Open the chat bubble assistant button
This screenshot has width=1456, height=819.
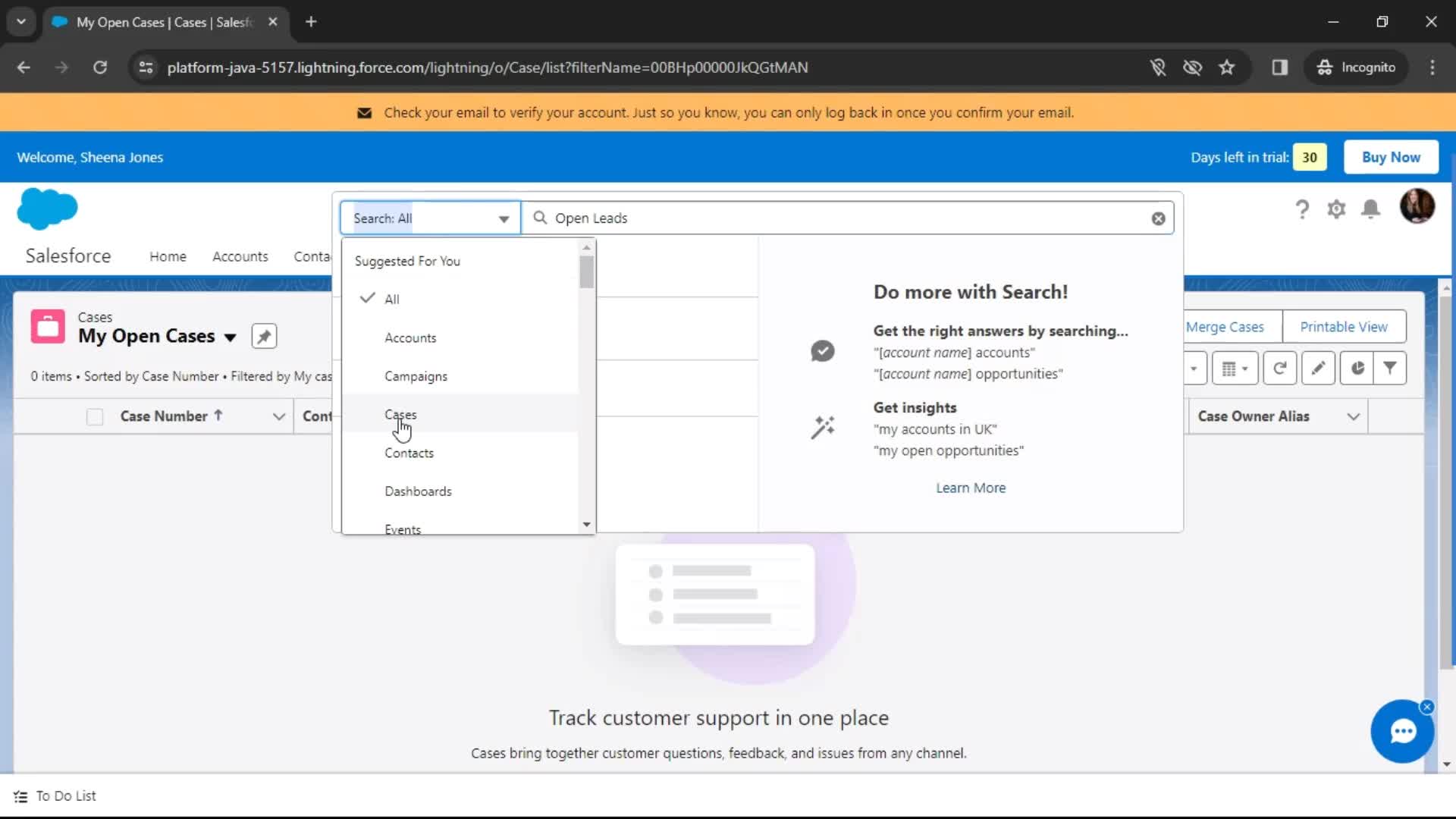point(1402,732)
